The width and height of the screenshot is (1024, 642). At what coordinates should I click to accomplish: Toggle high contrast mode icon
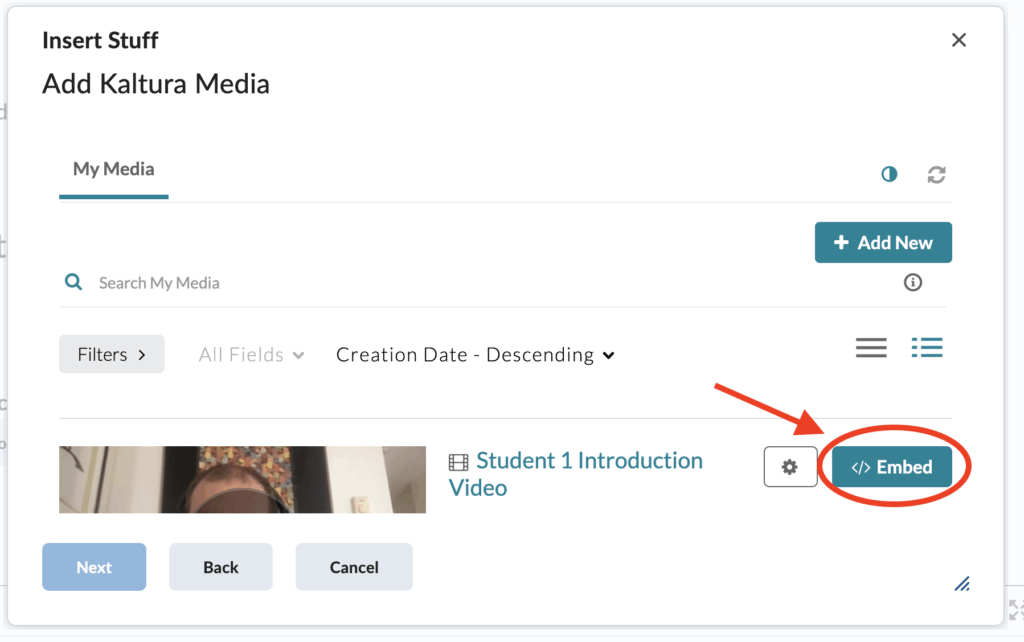coord(889,174)
